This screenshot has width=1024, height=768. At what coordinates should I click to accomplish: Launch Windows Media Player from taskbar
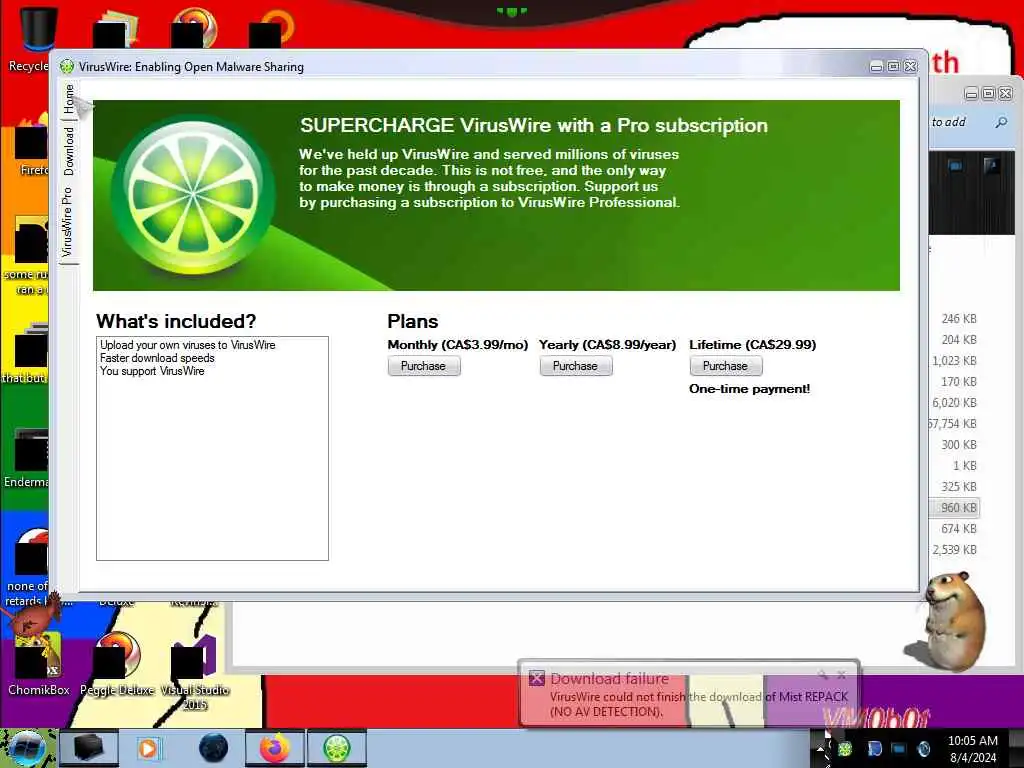click(x=148, y=748)
